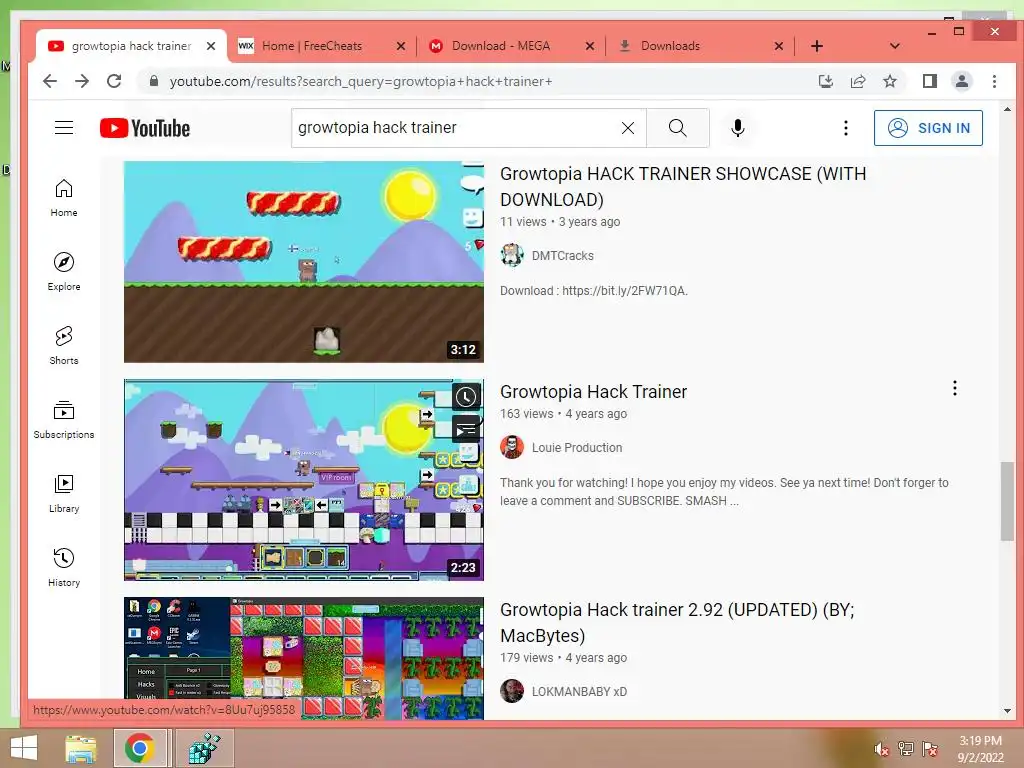The image size is (1024, 768).
Task: Click the DMTCracks channel avatar
Action: coord(512,255)
